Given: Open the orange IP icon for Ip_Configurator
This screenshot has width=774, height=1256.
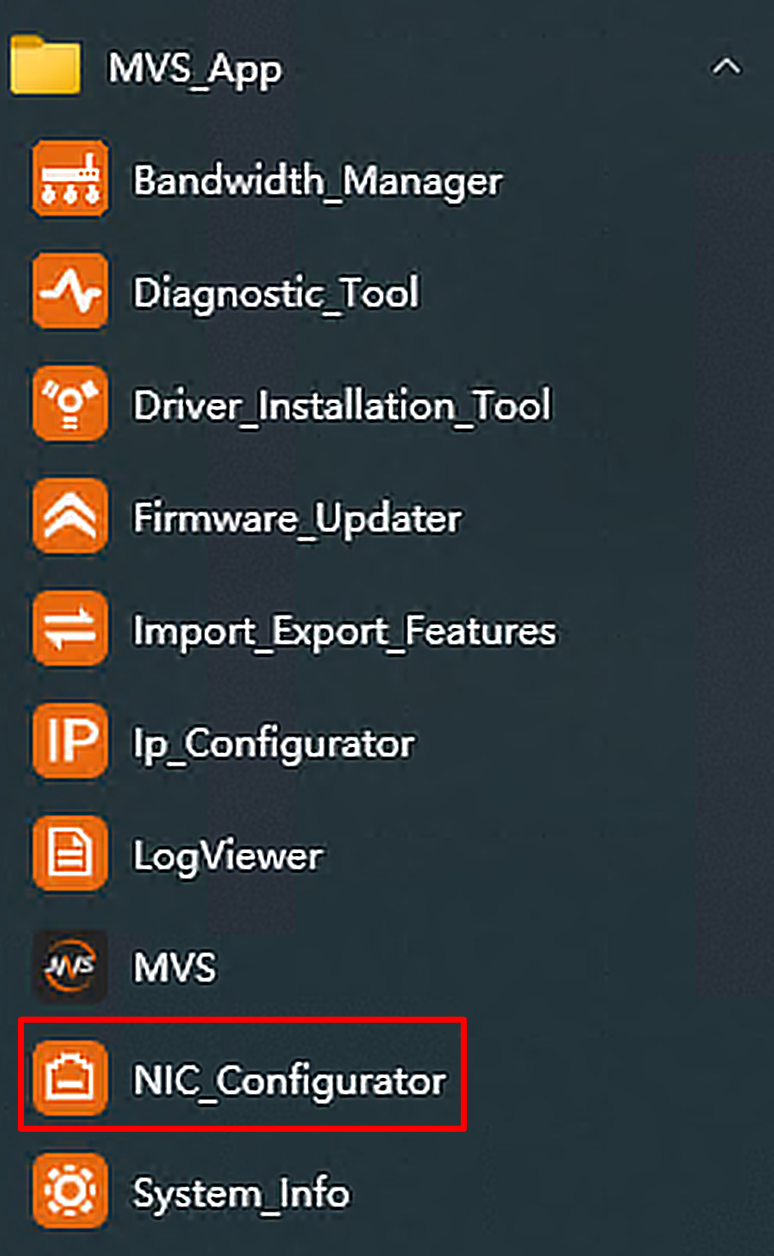Looking at the screenshot, I should click(69, 743).
